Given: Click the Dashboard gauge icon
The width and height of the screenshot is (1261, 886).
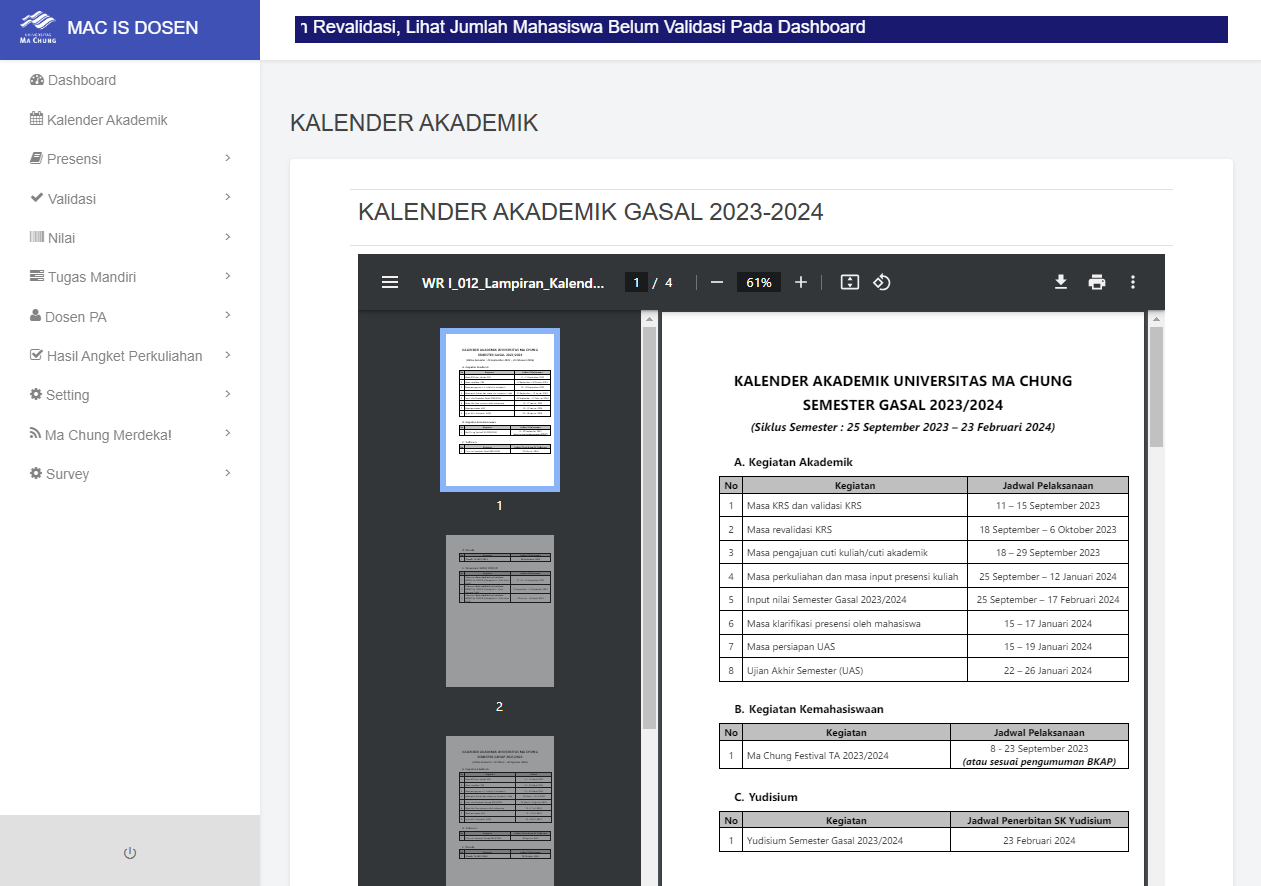Looking at the screenshot, I should tap(37, 80).
